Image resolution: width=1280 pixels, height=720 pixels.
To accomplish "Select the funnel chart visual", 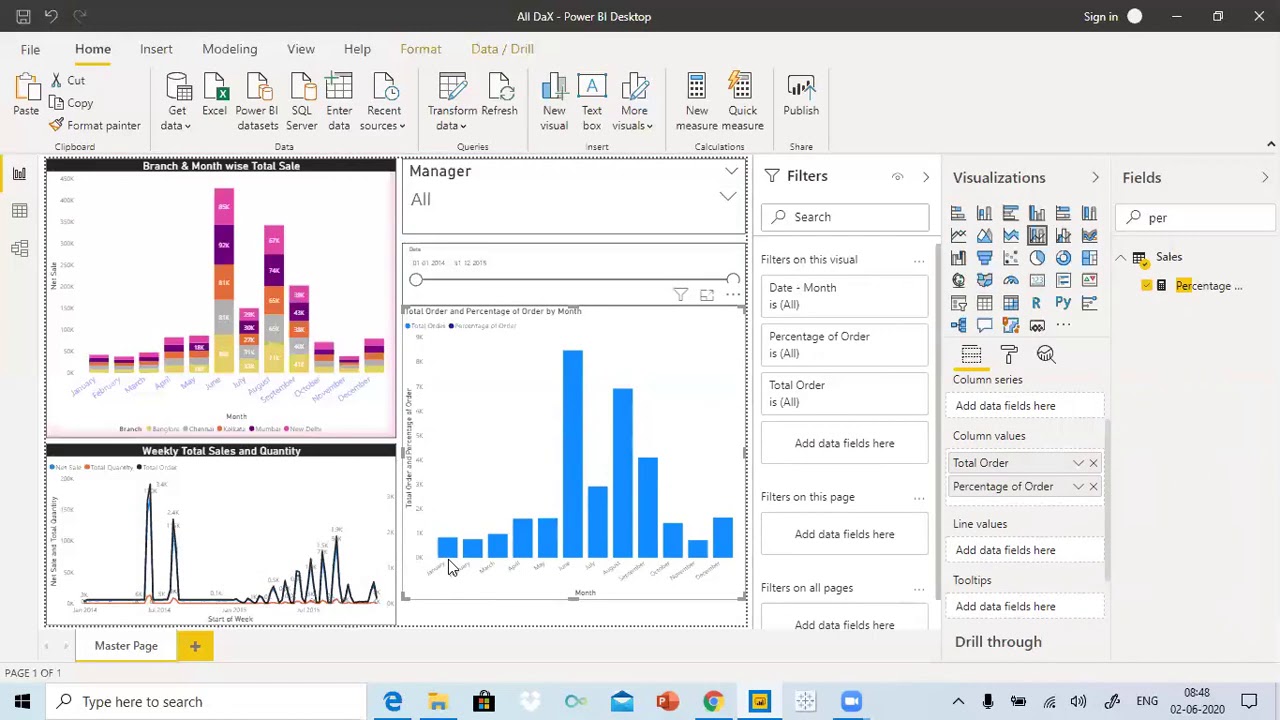I will 984,258.
